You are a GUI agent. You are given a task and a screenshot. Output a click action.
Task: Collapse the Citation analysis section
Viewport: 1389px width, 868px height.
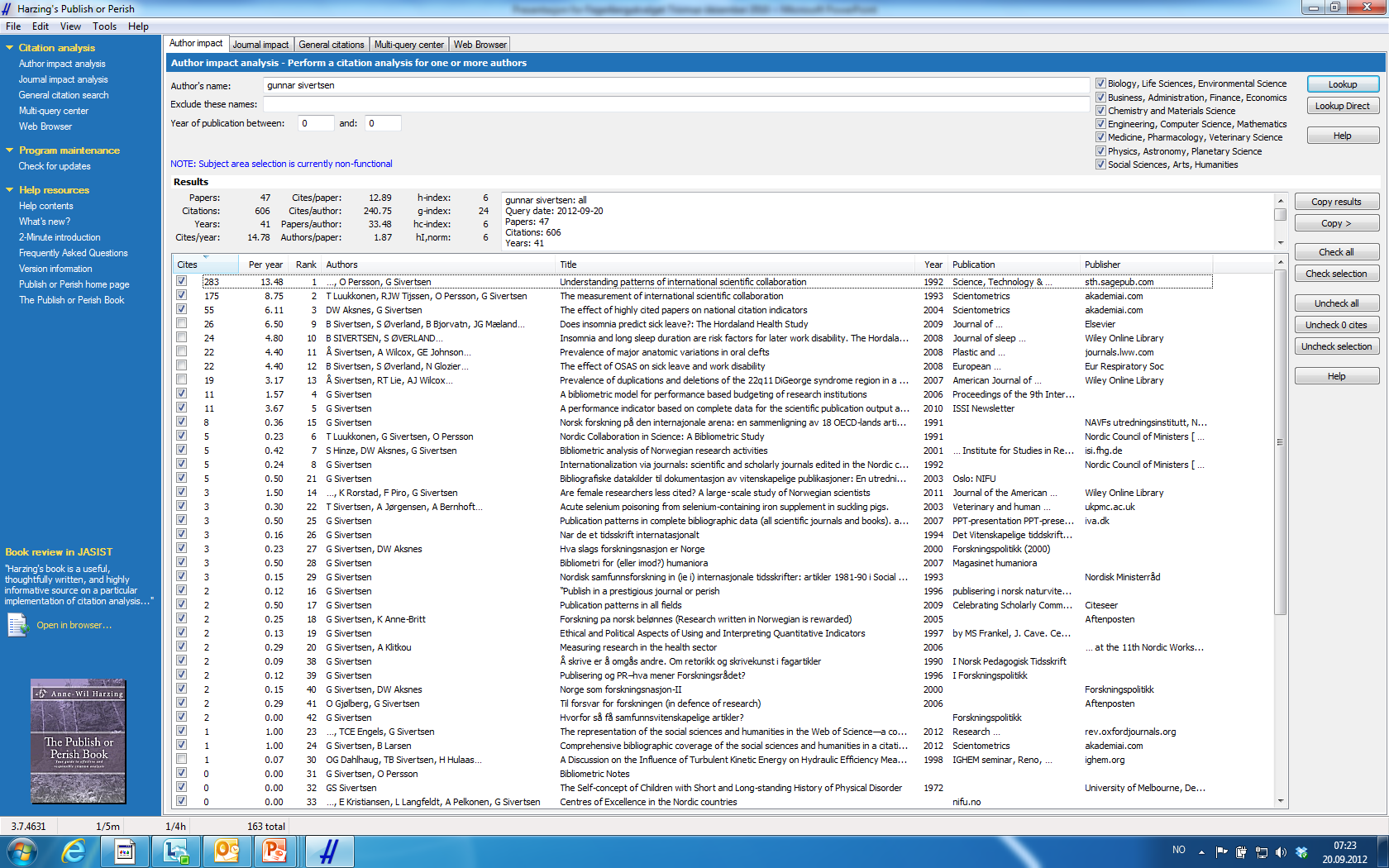pos(9,48)
